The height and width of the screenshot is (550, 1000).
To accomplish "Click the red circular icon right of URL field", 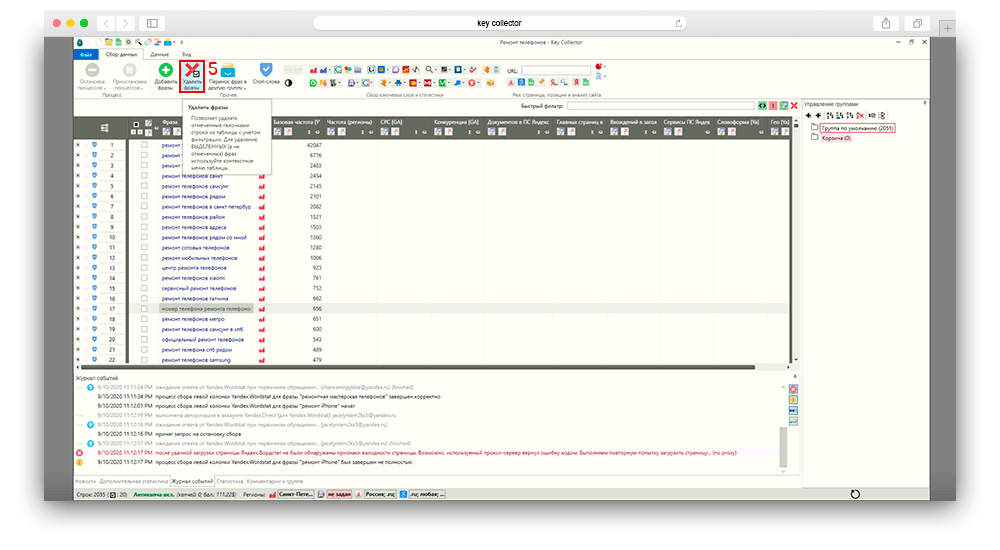I will point(598,66).
